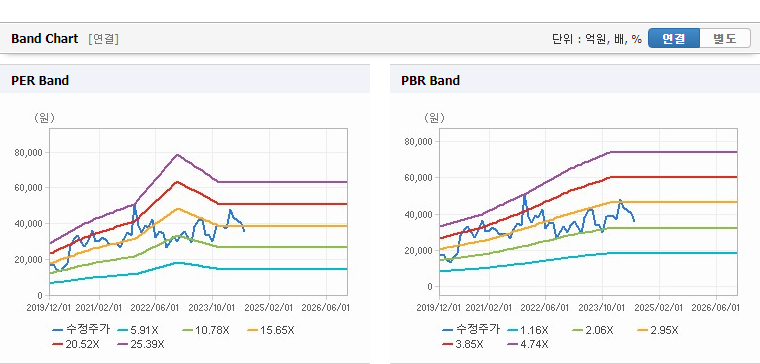Toggle 25.39X series in PER legend
Screen dimensions: 760x364
click(x=141, y=344)
